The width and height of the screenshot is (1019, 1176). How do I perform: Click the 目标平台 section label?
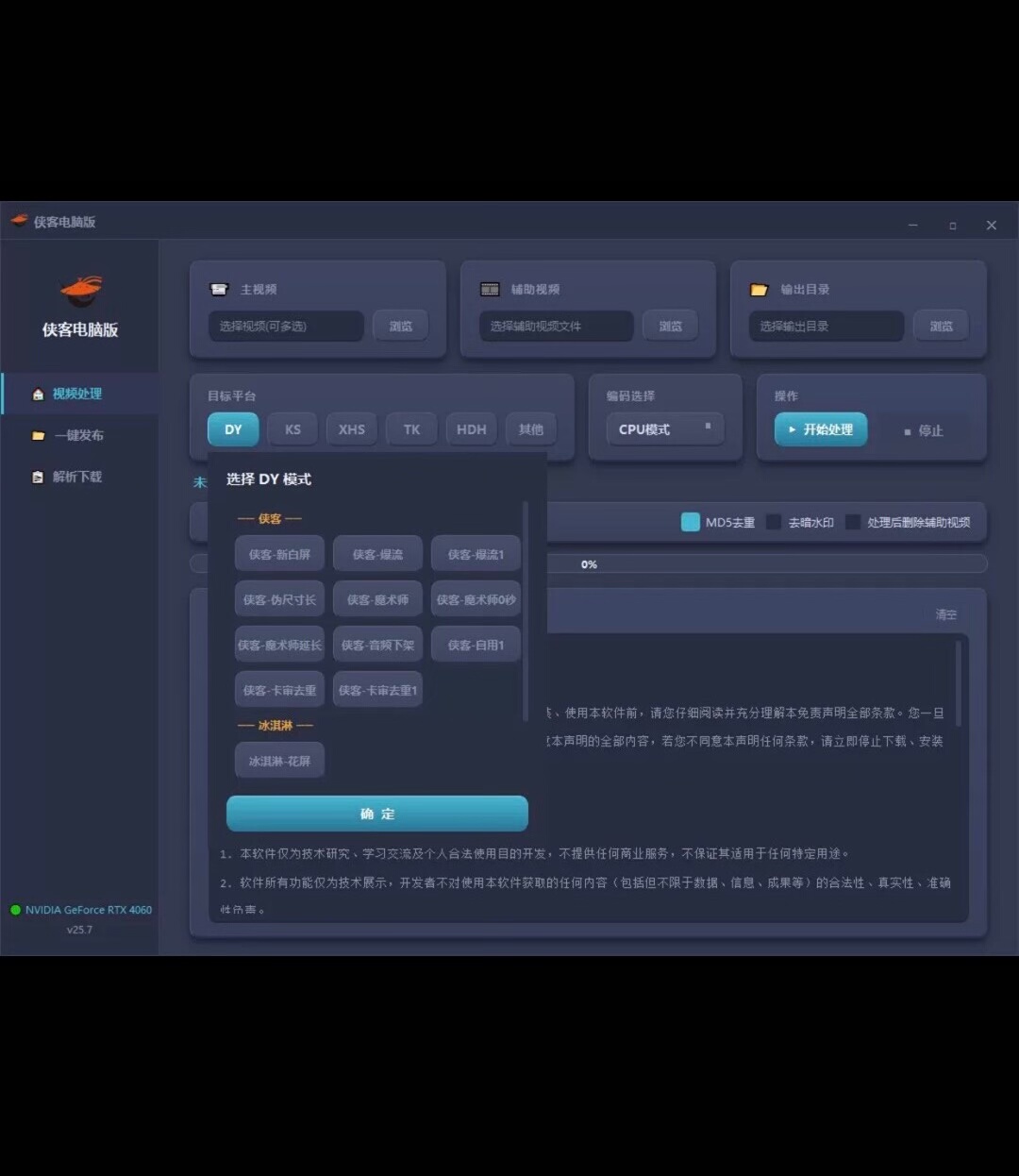pos(232,395)
